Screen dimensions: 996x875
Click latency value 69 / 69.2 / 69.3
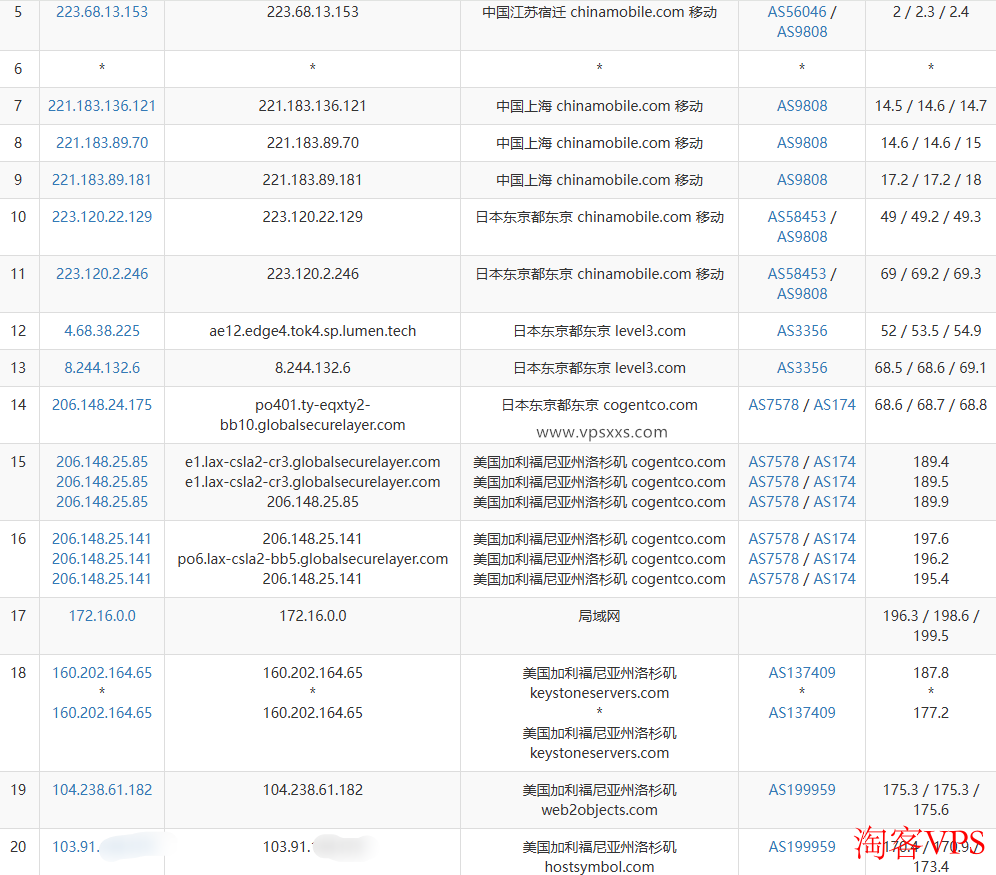click(931, 274)
